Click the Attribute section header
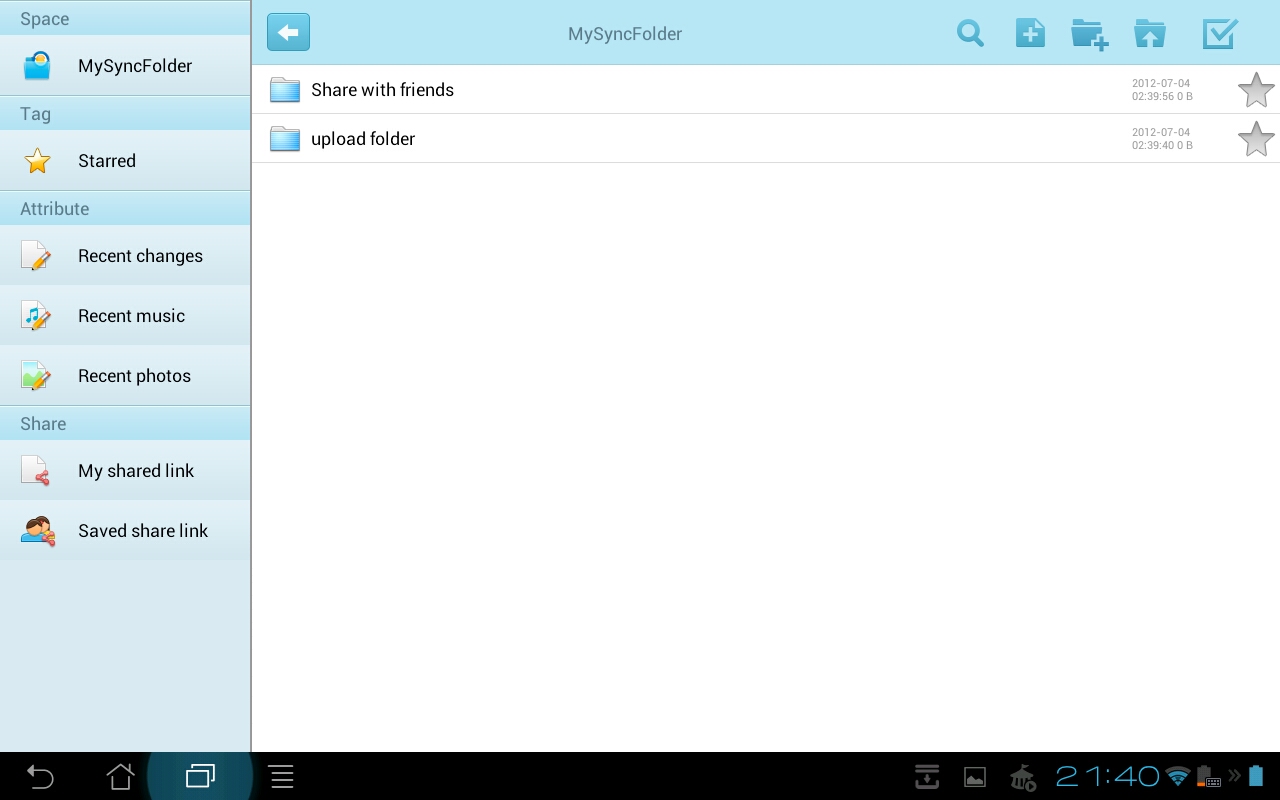 tap(125, 209)
